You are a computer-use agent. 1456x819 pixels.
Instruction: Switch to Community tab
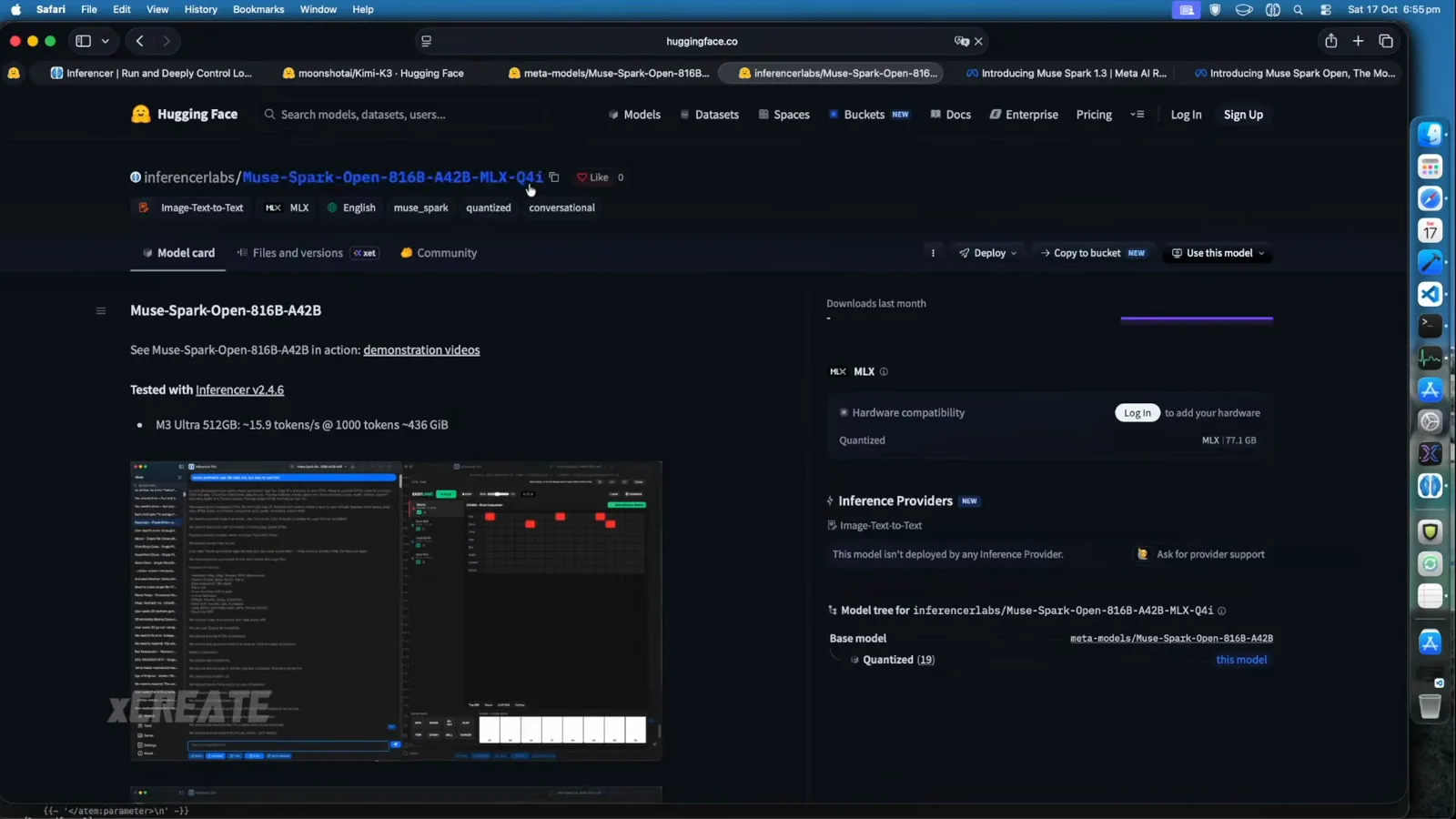pos(439,253)
